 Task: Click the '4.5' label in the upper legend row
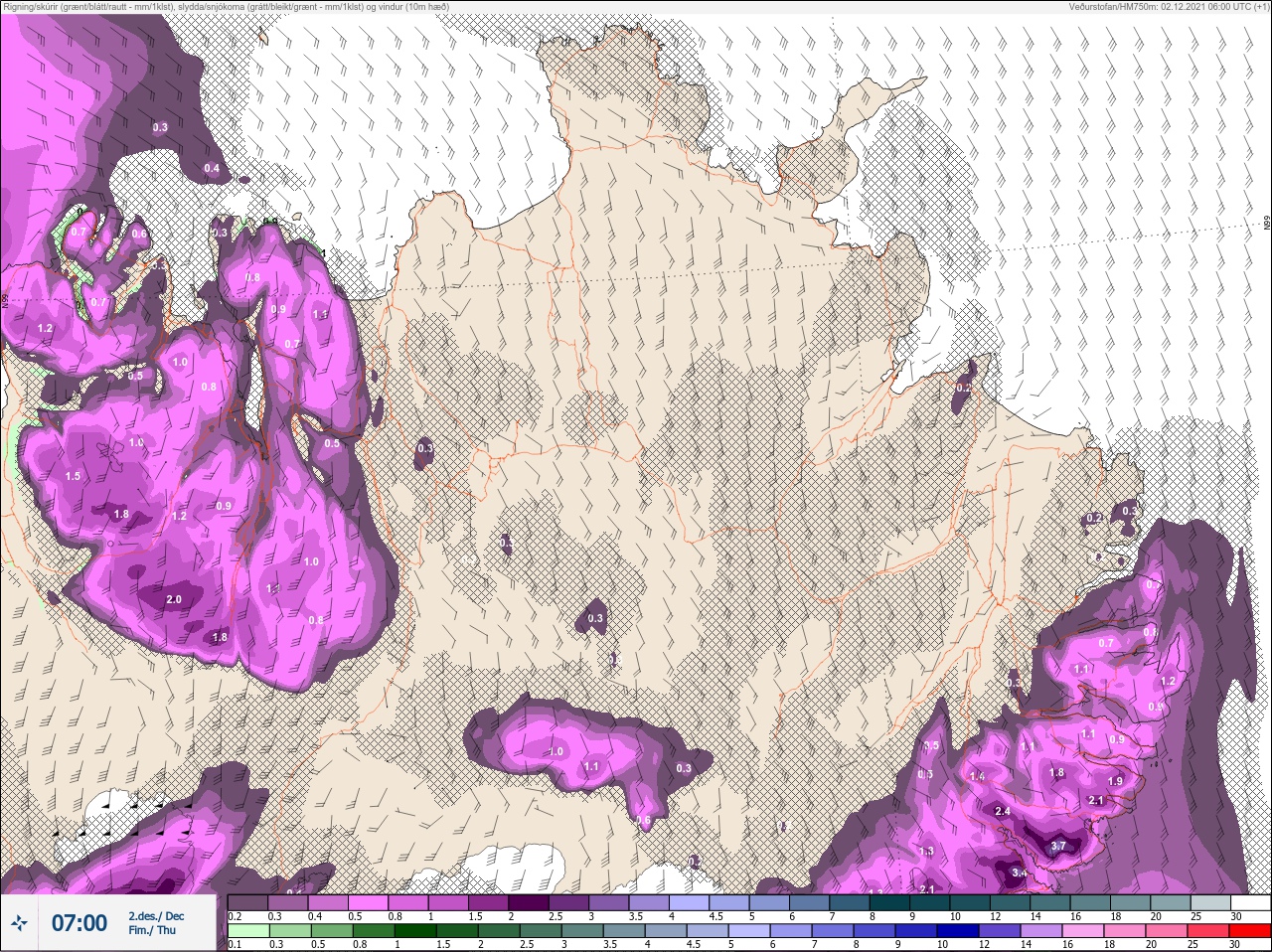(x=715, y=915)
